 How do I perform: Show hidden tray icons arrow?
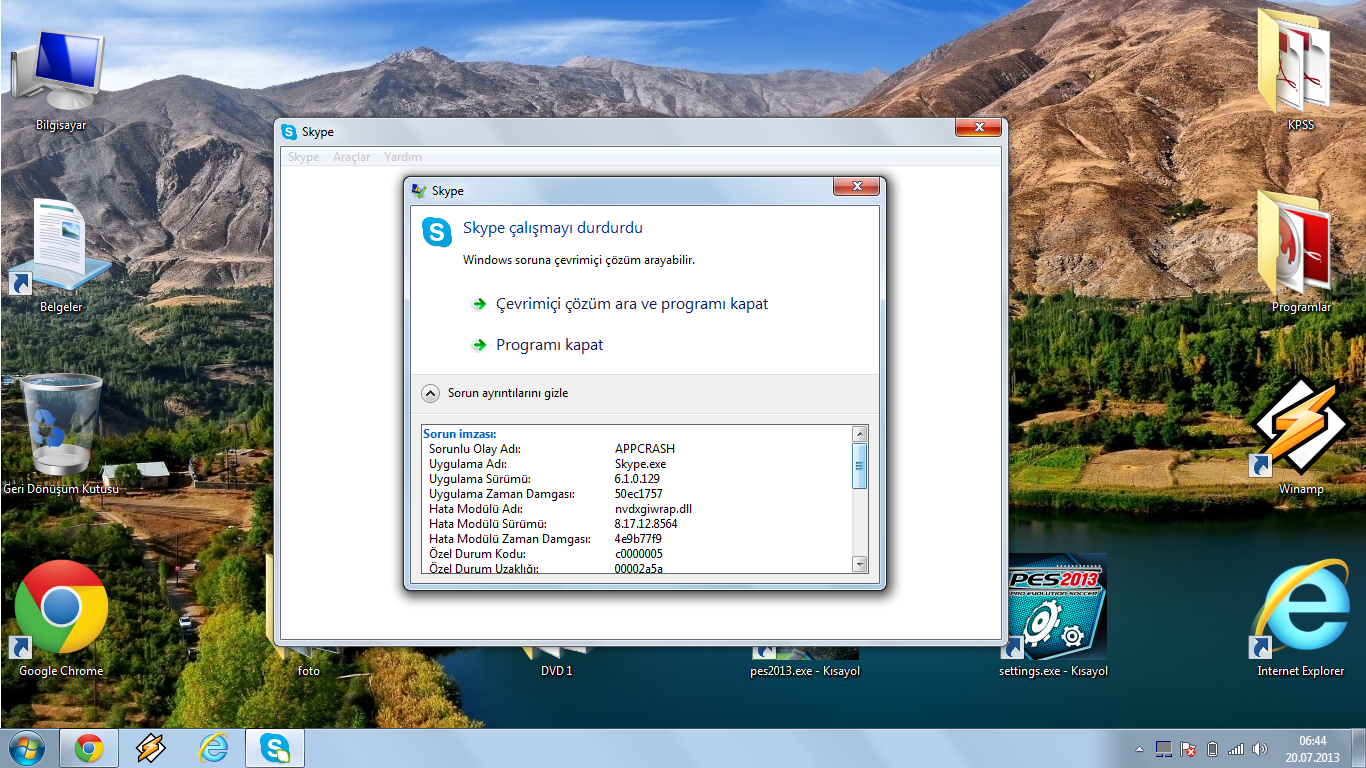(1139, 749)
